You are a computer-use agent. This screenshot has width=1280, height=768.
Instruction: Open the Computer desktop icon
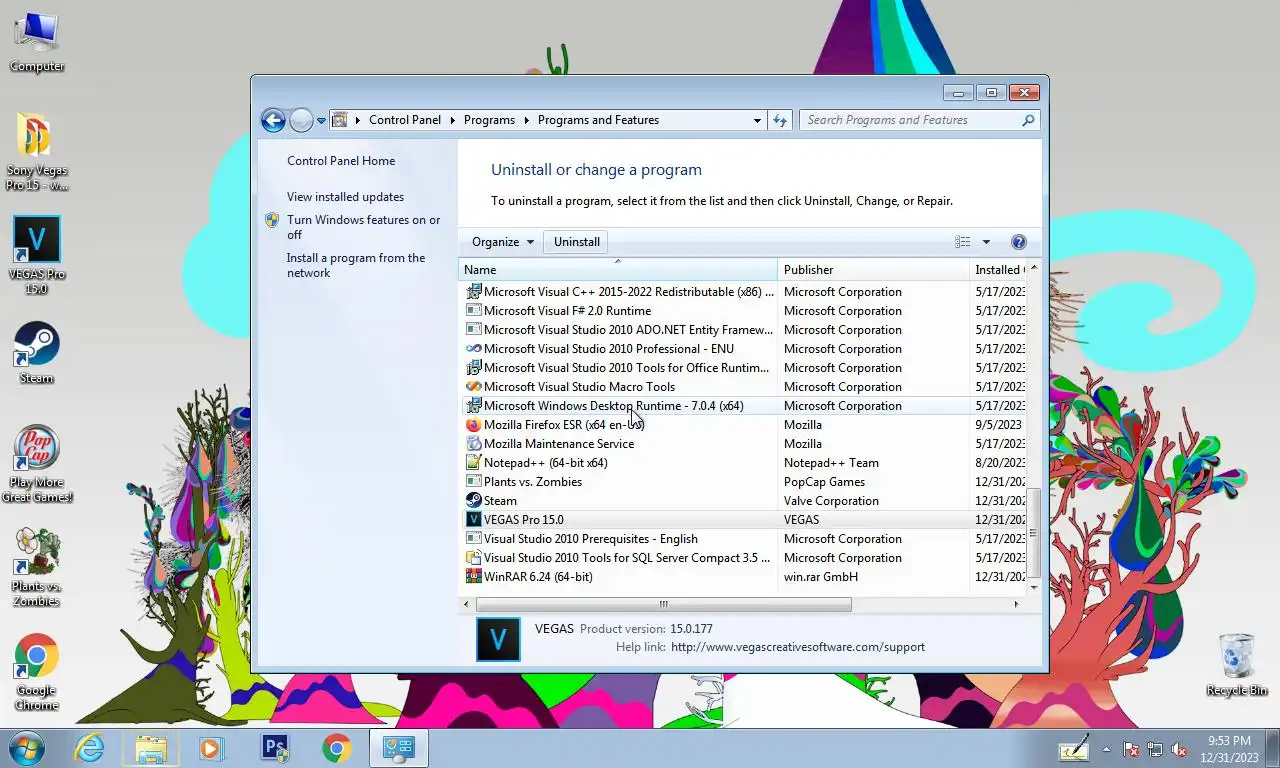click(x=37, y=42)
